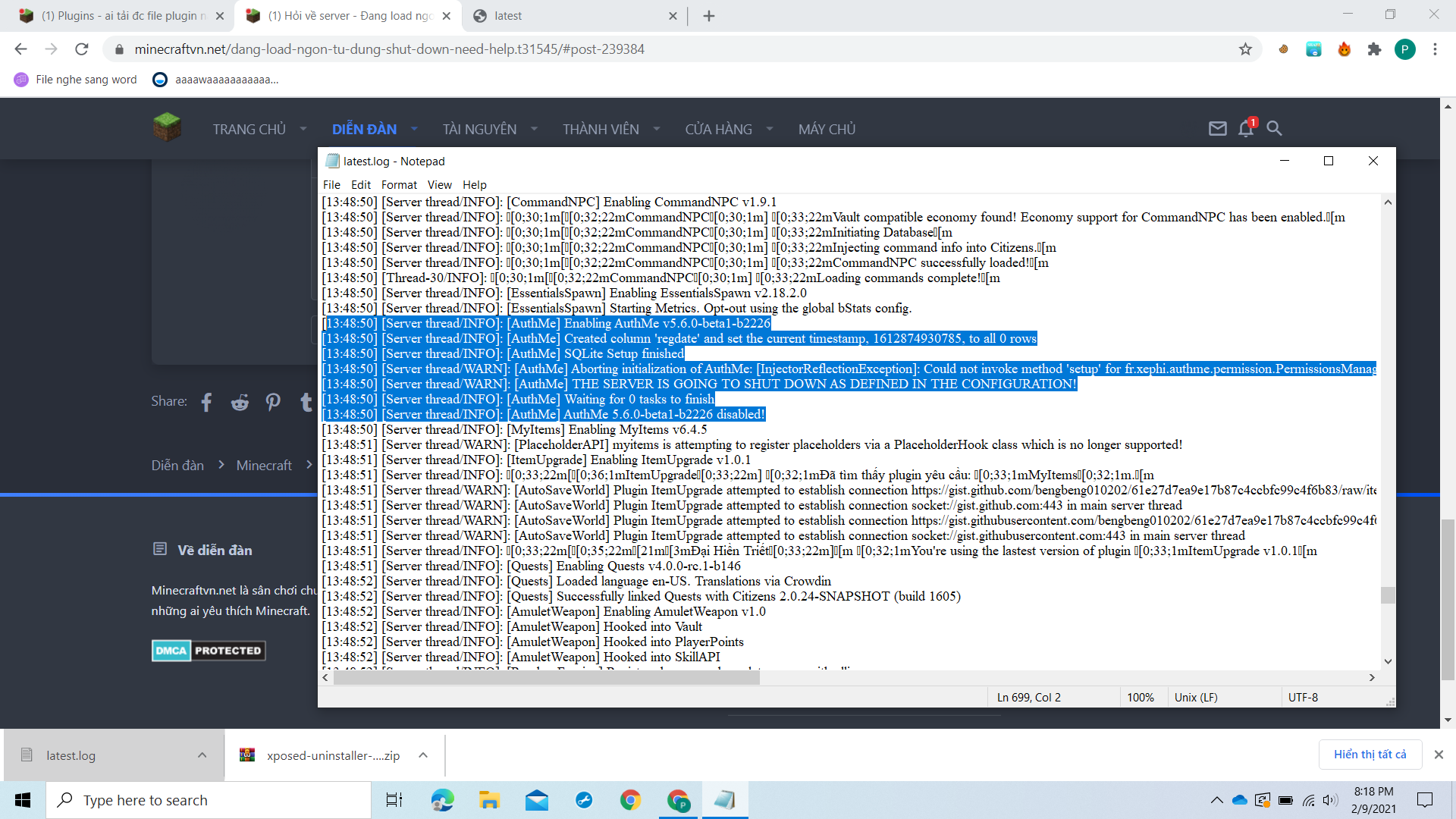Open the forum notifications bell icon
This screenshot has width=1456, height=819.
coord(1245,129)
